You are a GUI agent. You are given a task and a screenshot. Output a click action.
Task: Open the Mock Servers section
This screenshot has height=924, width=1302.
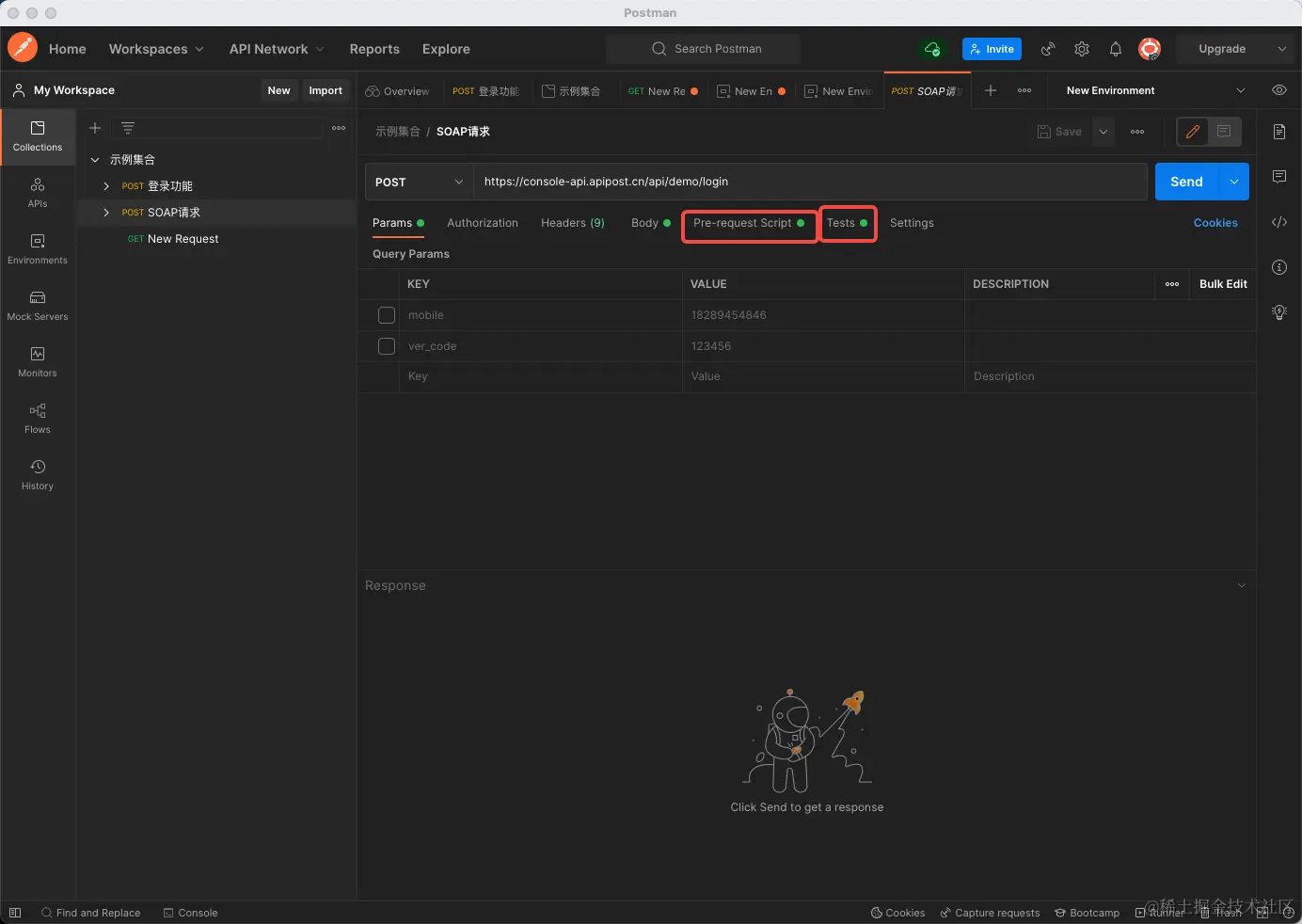coord(38,306)
